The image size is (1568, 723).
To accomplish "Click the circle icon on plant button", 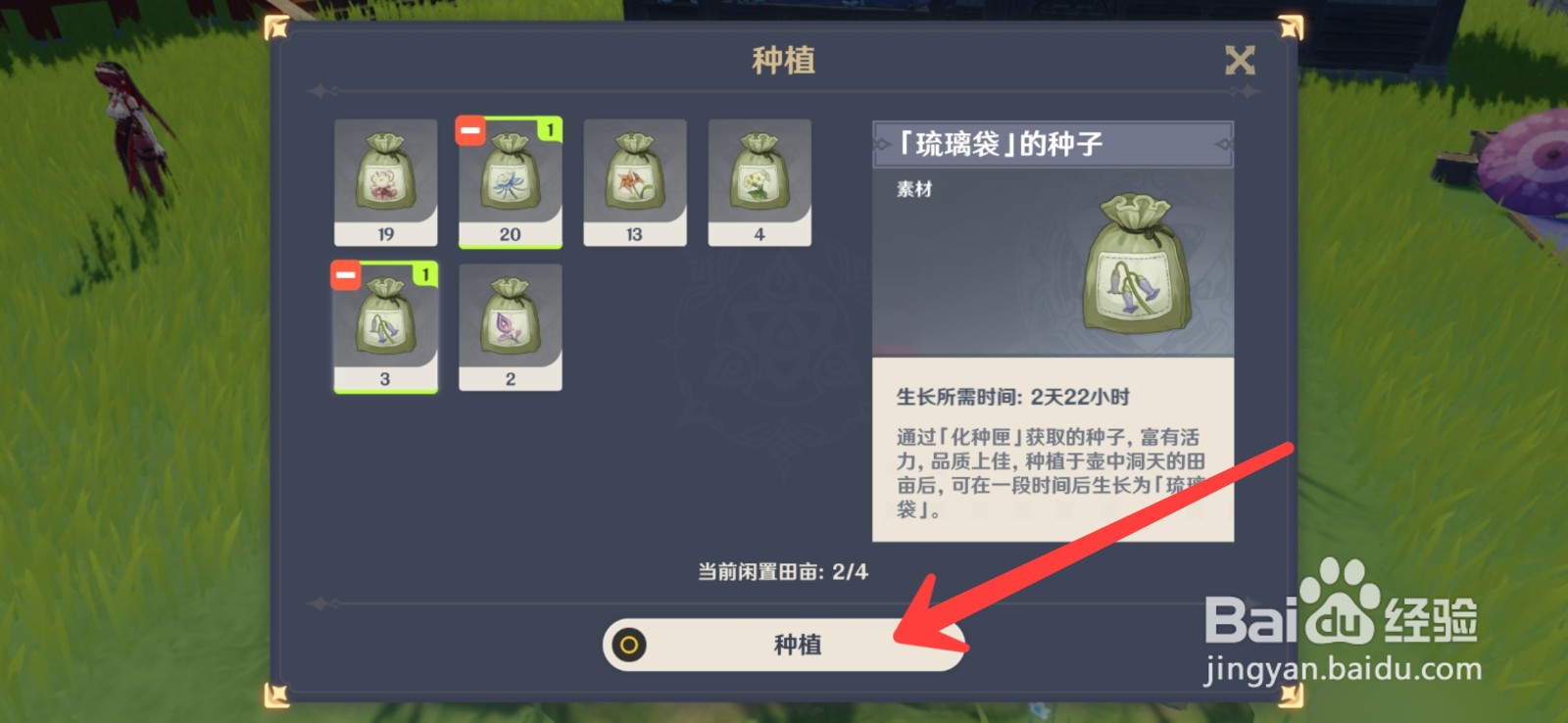I will click(629, 645).
